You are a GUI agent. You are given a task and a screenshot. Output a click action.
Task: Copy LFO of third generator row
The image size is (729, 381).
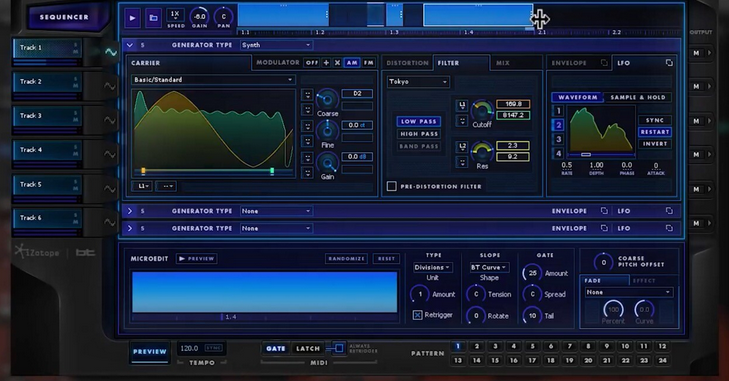669,228
